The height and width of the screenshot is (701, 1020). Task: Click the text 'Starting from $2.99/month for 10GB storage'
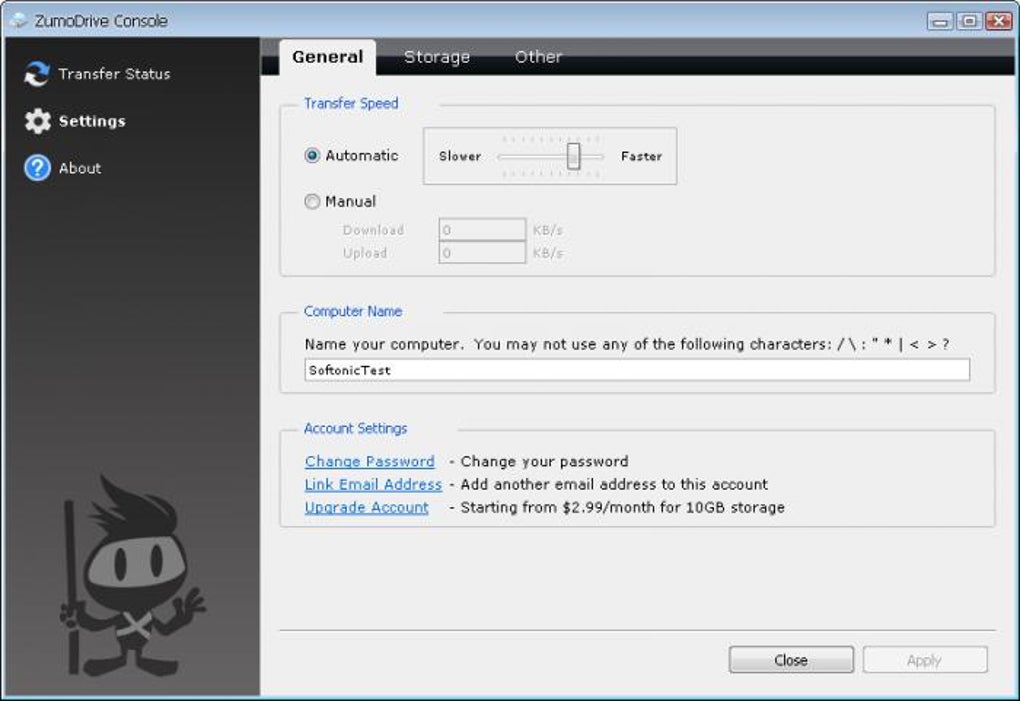(623, 507)
